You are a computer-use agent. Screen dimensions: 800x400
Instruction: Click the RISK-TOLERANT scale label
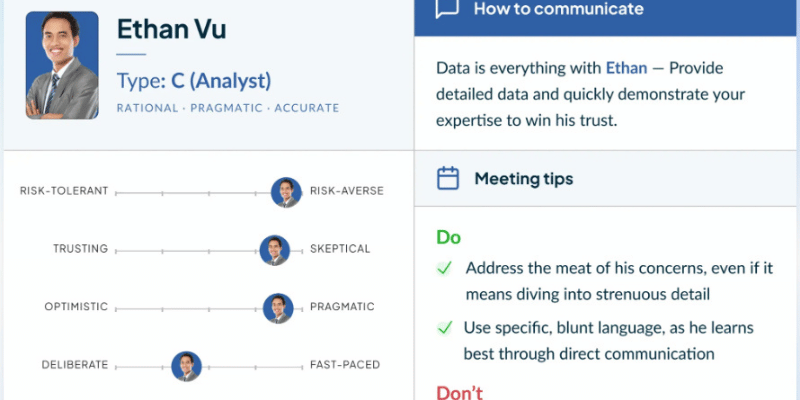tap(64, 191)
